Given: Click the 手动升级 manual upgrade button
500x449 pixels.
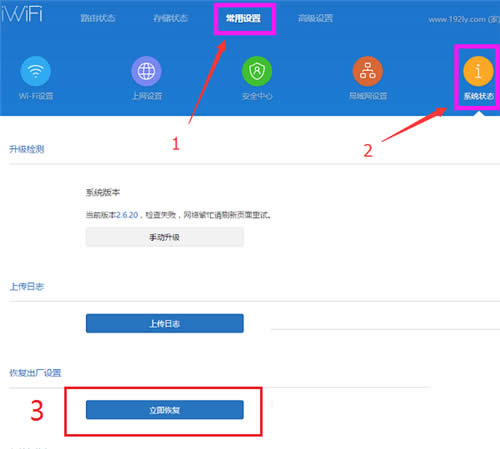Looking at the screenshot, I should point(165,237).
